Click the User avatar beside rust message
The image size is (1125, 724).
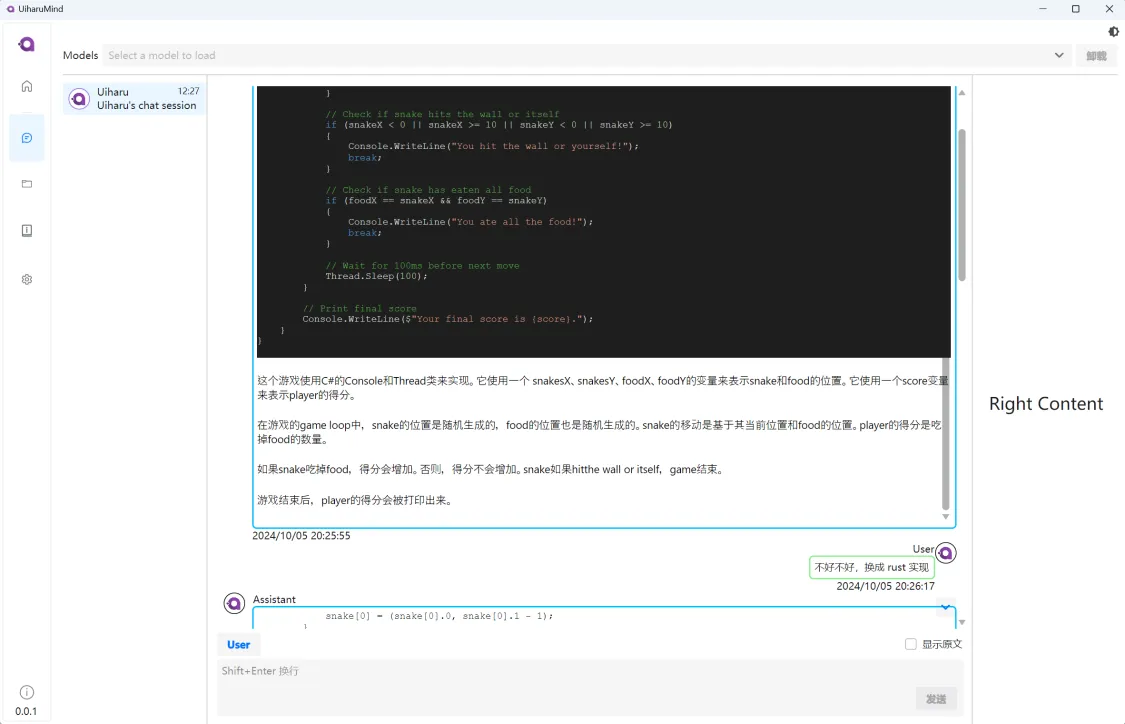click(945, 553)
